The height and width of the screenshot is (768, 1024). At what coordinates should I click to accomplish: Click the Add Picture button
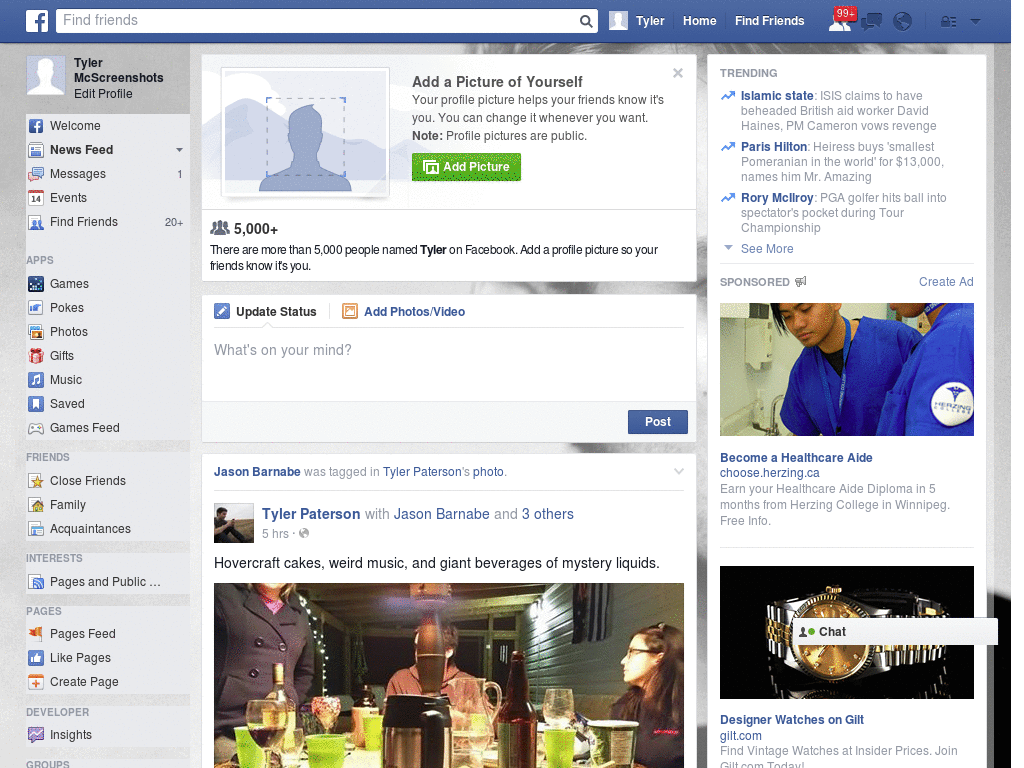(x=466, y=167)
